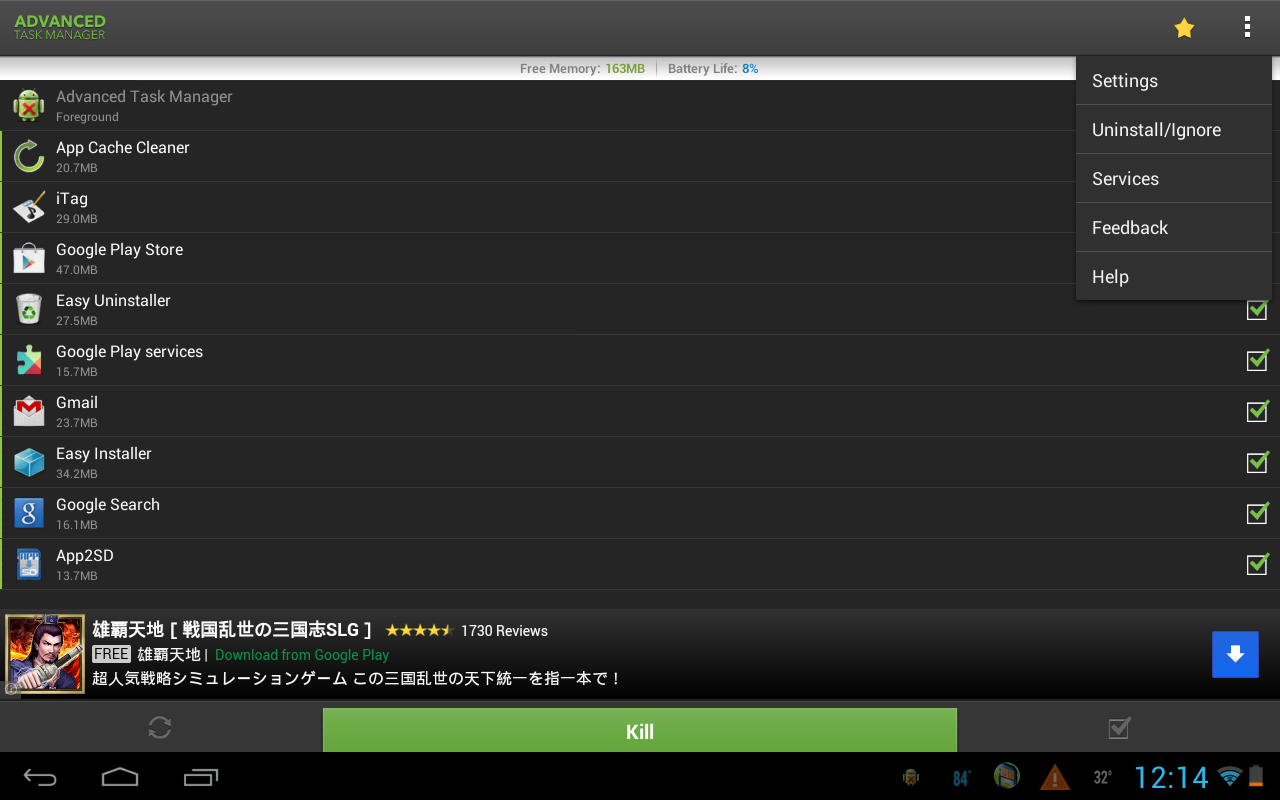Select Services in the overflow menu
The height and width of the screenshot is (800, 1280).
pos(1124,178)
